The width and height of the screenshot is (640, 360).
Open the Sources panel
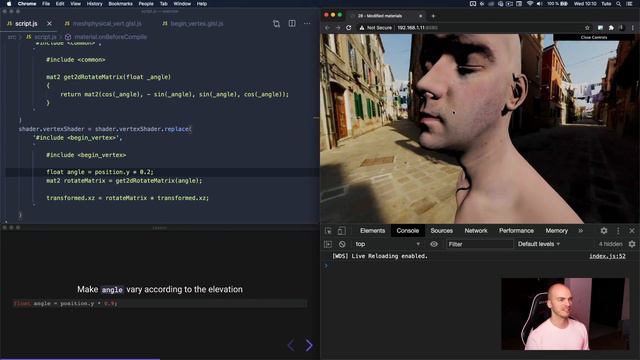point(441,231)
